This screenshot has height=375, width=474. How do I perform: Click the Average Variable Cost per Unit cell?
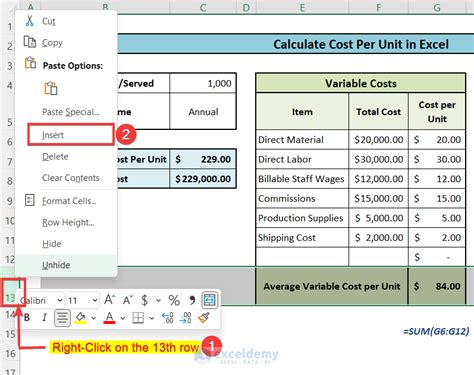point(332,286)
